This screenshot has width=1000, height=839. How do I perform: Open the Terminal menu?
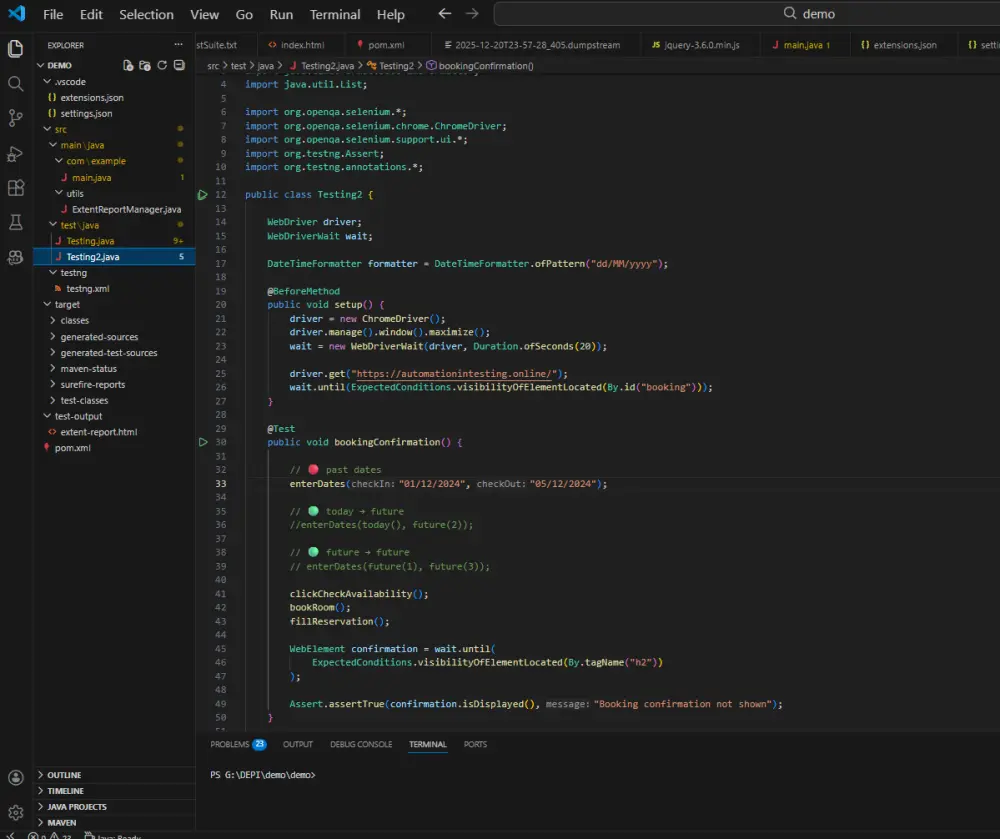click(x=335, y=15)
